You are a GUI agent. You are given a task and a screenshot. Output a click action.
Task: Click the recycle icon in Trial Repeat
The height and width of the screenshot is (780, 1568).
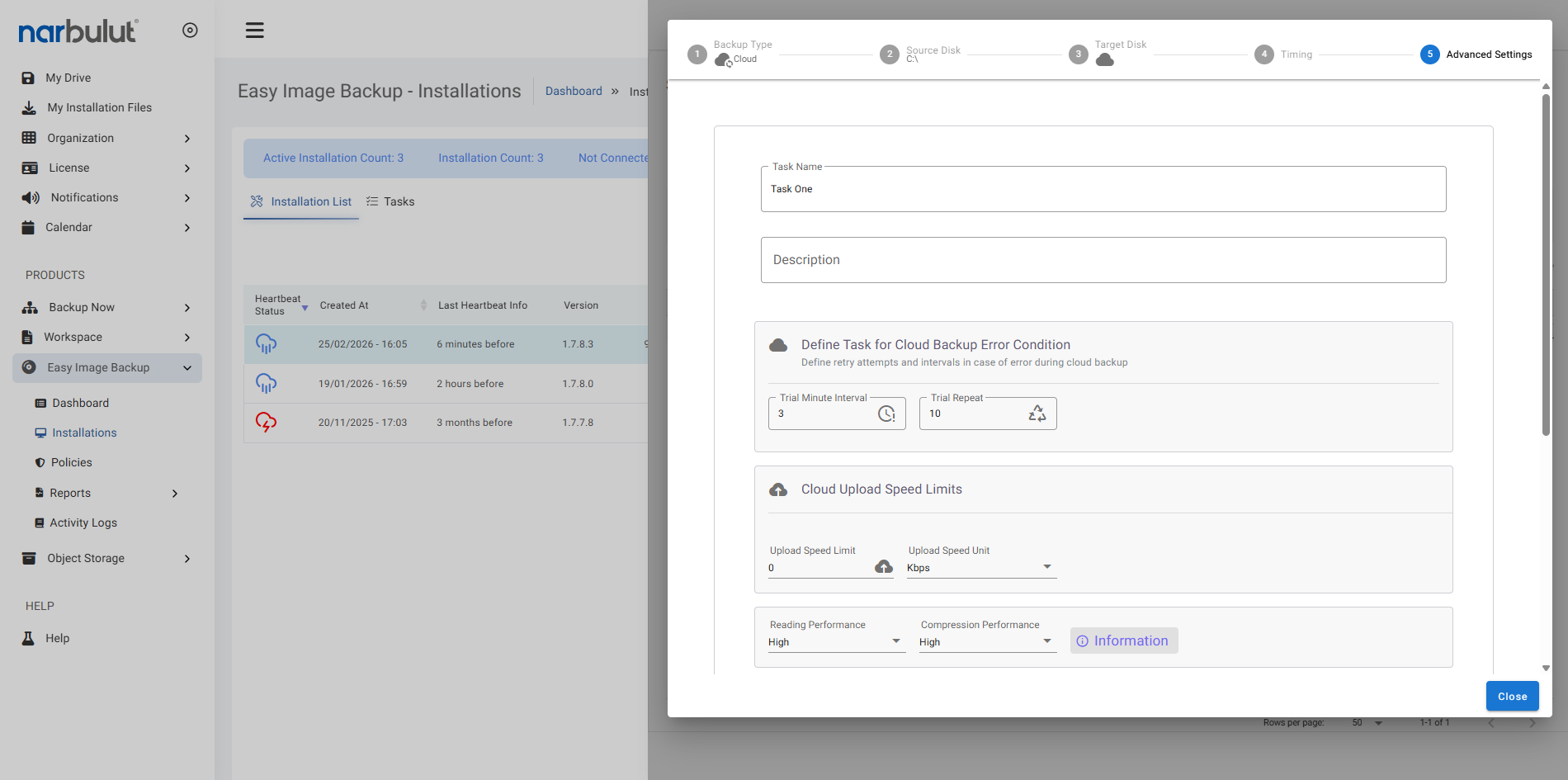(x=1037, y=414)
